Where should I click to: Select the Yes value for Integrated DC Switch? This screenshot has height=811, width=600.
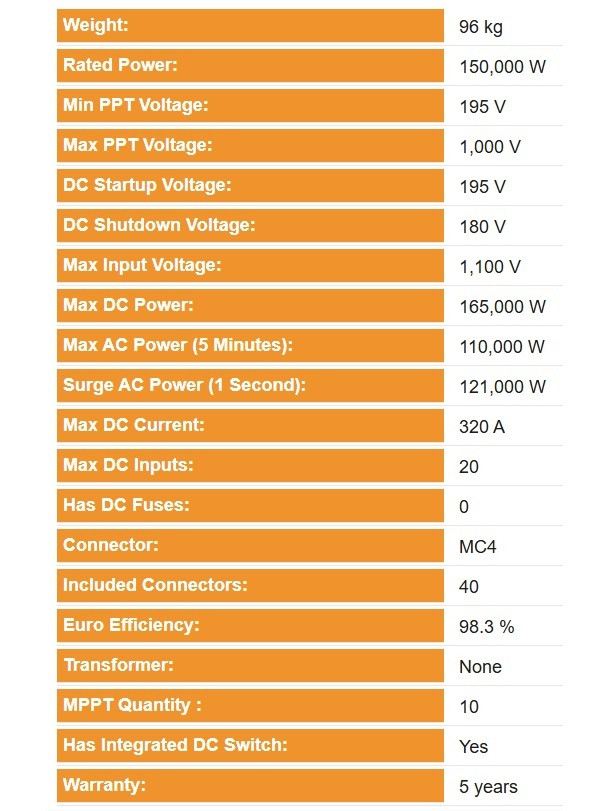pyautogui.click(x=474, y=747)
